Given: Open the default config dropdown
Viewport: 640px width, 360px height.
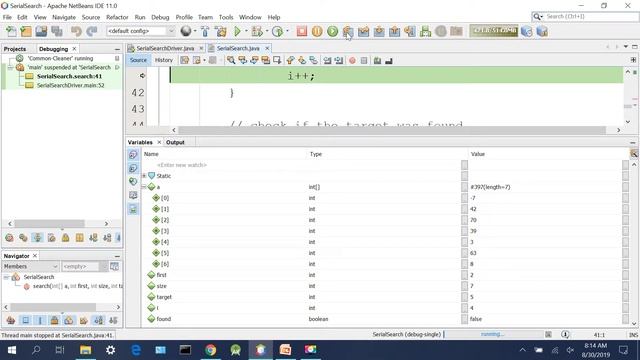Looking at the screenshot, I should pyautogui.click(x=141, y=31).
